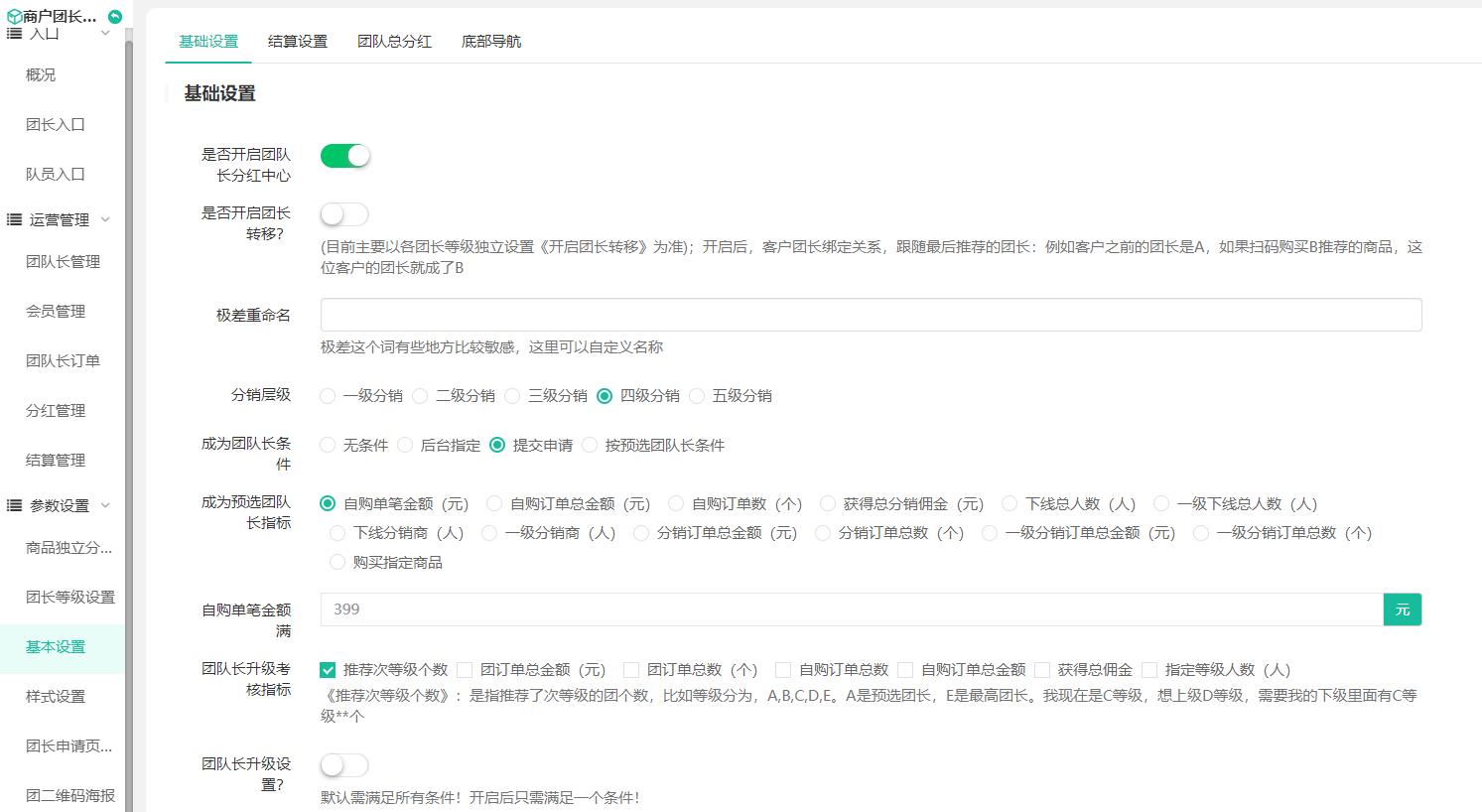Click the green status dot beside 商户团长 title

coord(115,16)
